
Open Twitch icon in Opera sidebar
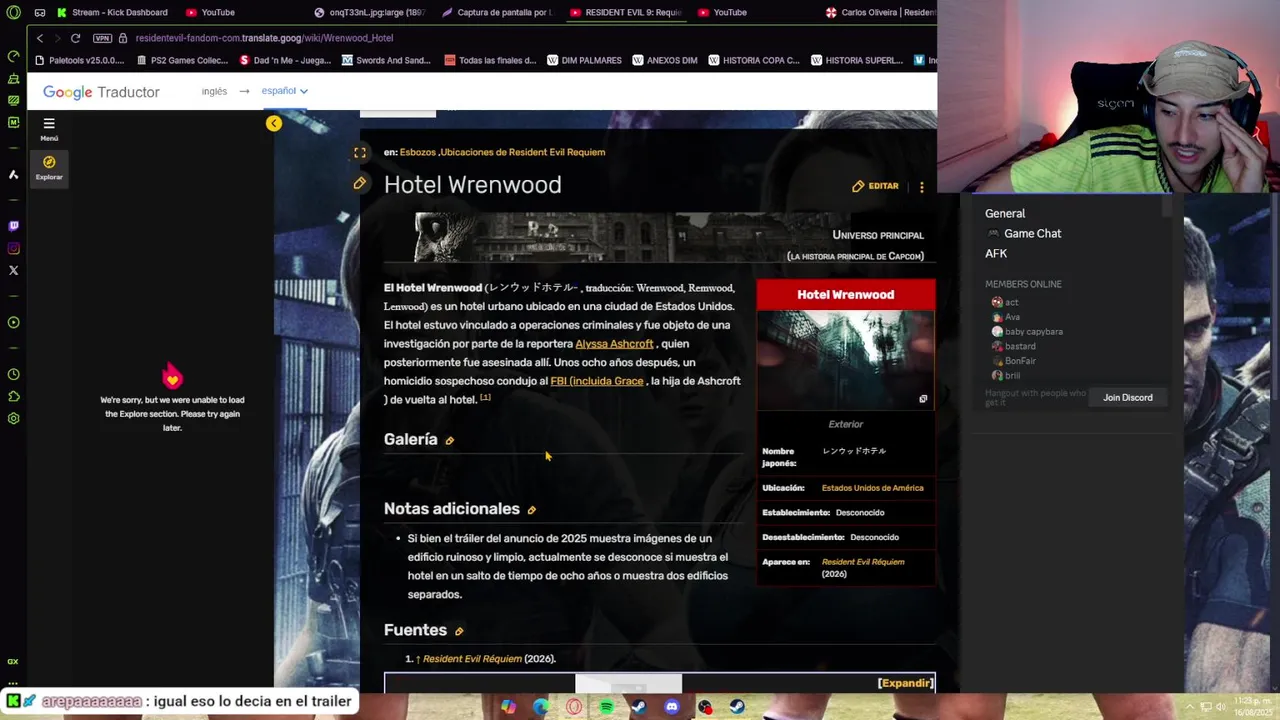coord(13,226)
